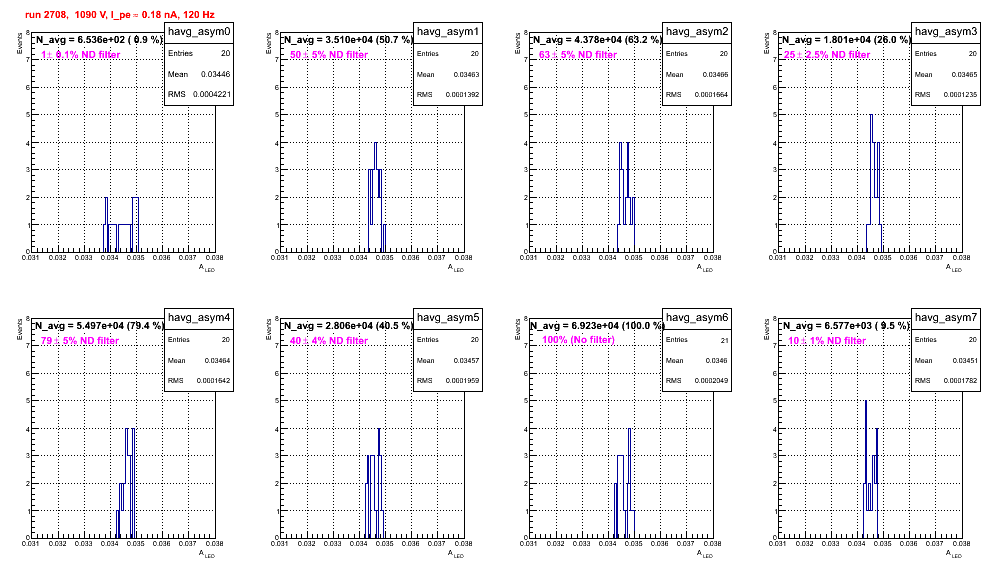Pick the magenta '25± 2.5% ND filter' label
The width and height of the screenshot is (996, 572).
point(827,55)
